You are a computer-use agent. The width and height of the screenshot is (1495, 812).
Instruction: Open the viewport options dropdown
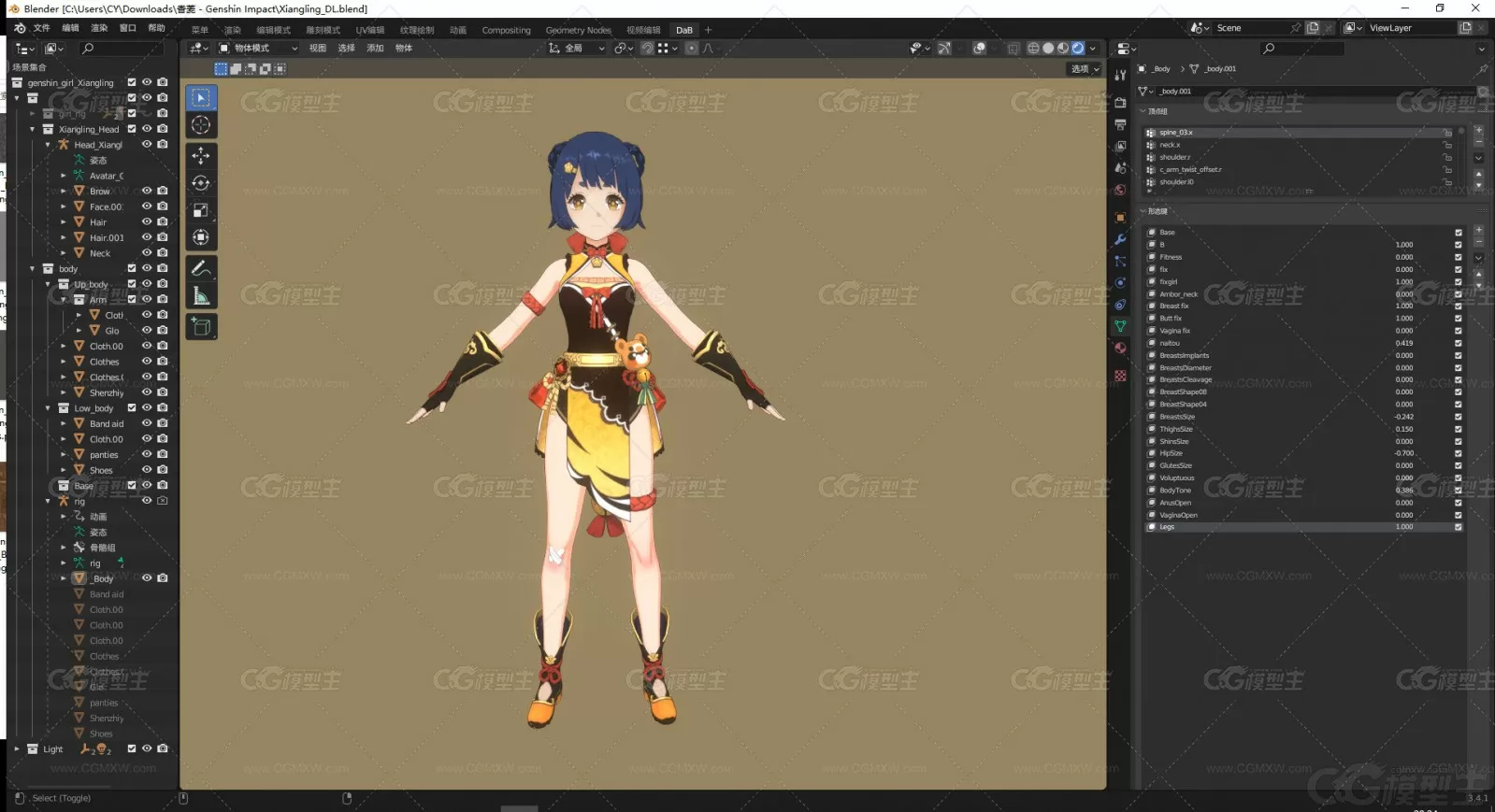pyautogui.click(x=1085, y=69)
